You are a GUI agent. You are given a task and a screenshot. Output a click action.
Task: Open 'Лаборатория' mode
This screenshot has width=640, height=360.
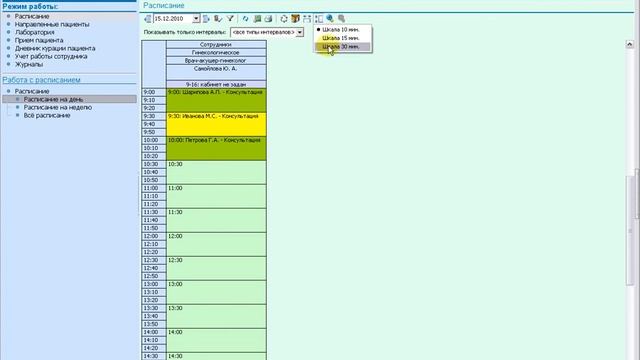coord(34,32)
